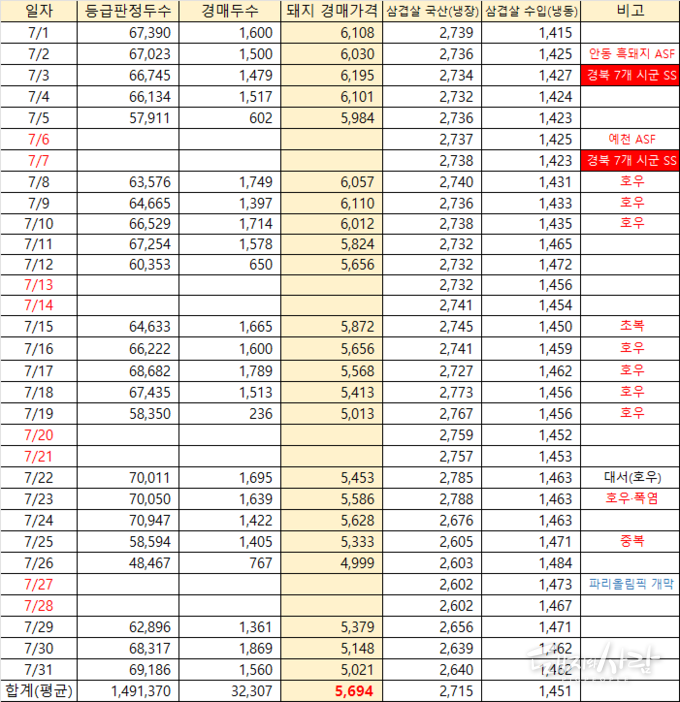The image size is (680, 702).
Task: Click the 파리올림픽 개막 note
Action: 631,582
